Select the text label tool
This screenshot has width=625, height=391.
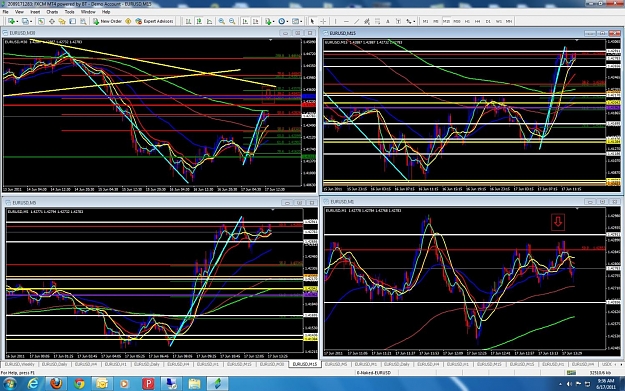pyautogui.click(x=398, y=21)
